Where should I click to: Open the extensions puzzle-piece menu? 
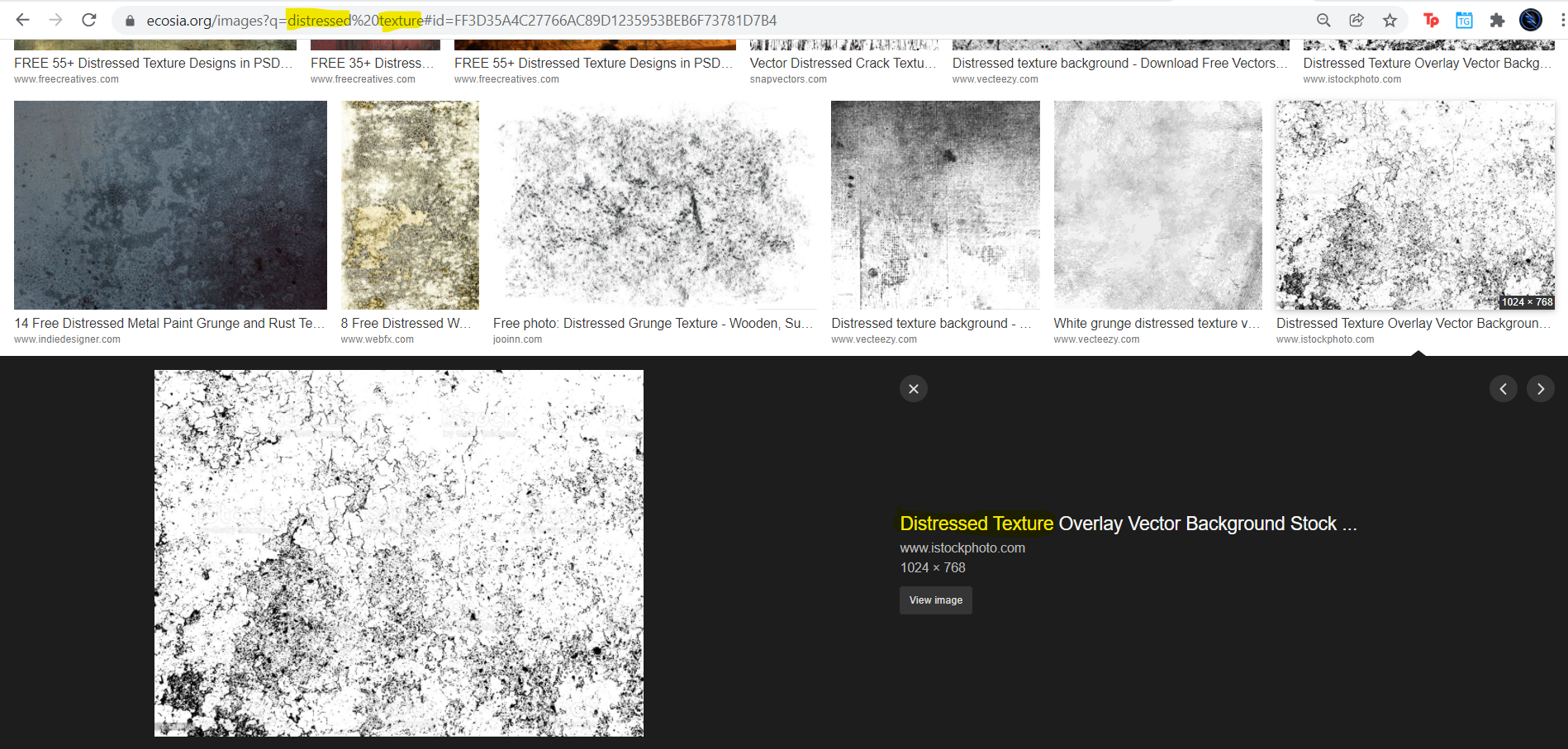1497,20
